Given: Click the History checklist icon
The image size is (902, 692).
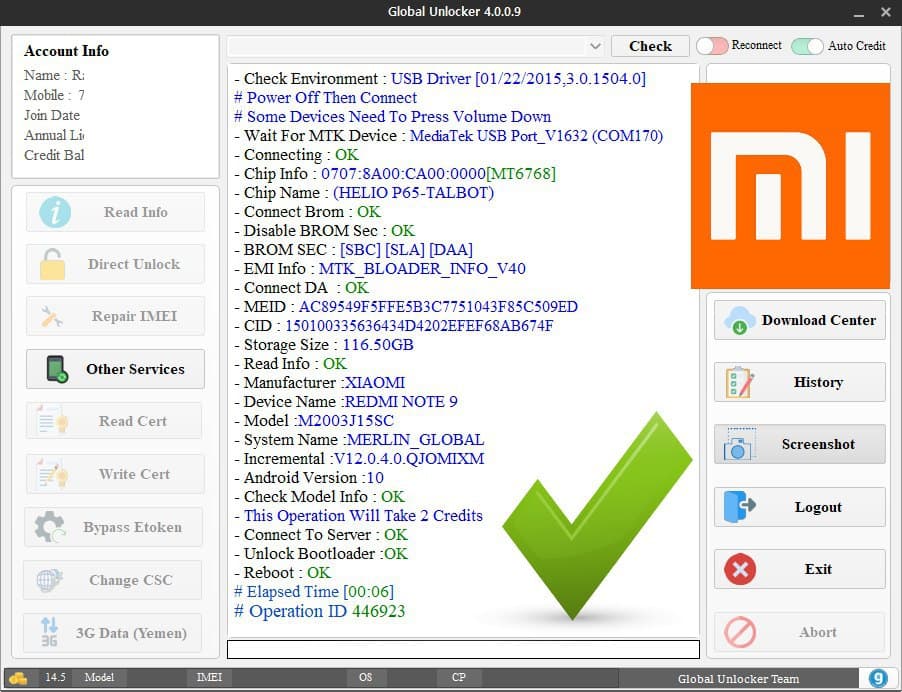Looking at the screenshot, I should coord(740,383).
